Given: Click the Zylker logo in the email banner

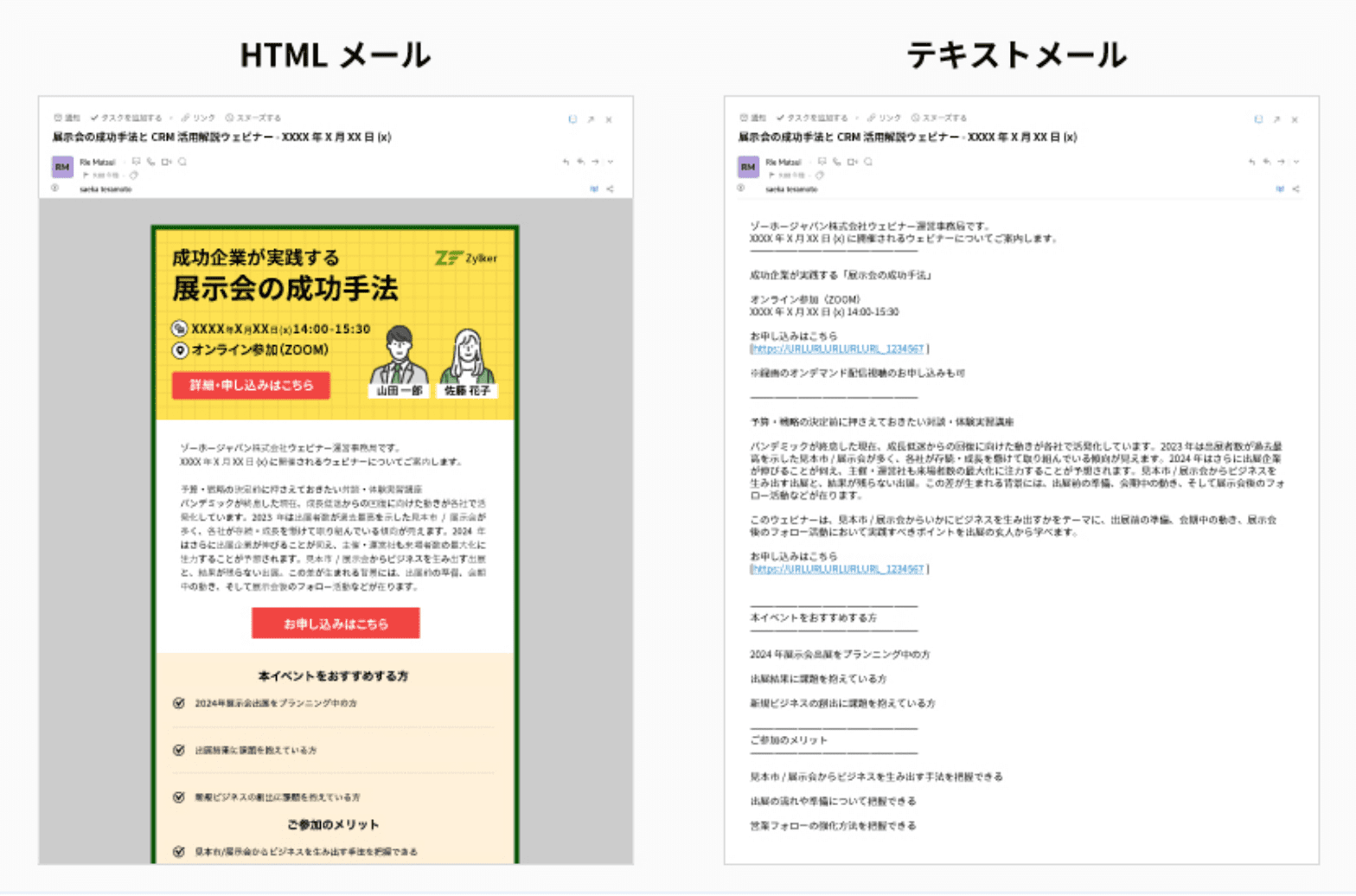Looking at the screenshot, I should pos(466,258).
